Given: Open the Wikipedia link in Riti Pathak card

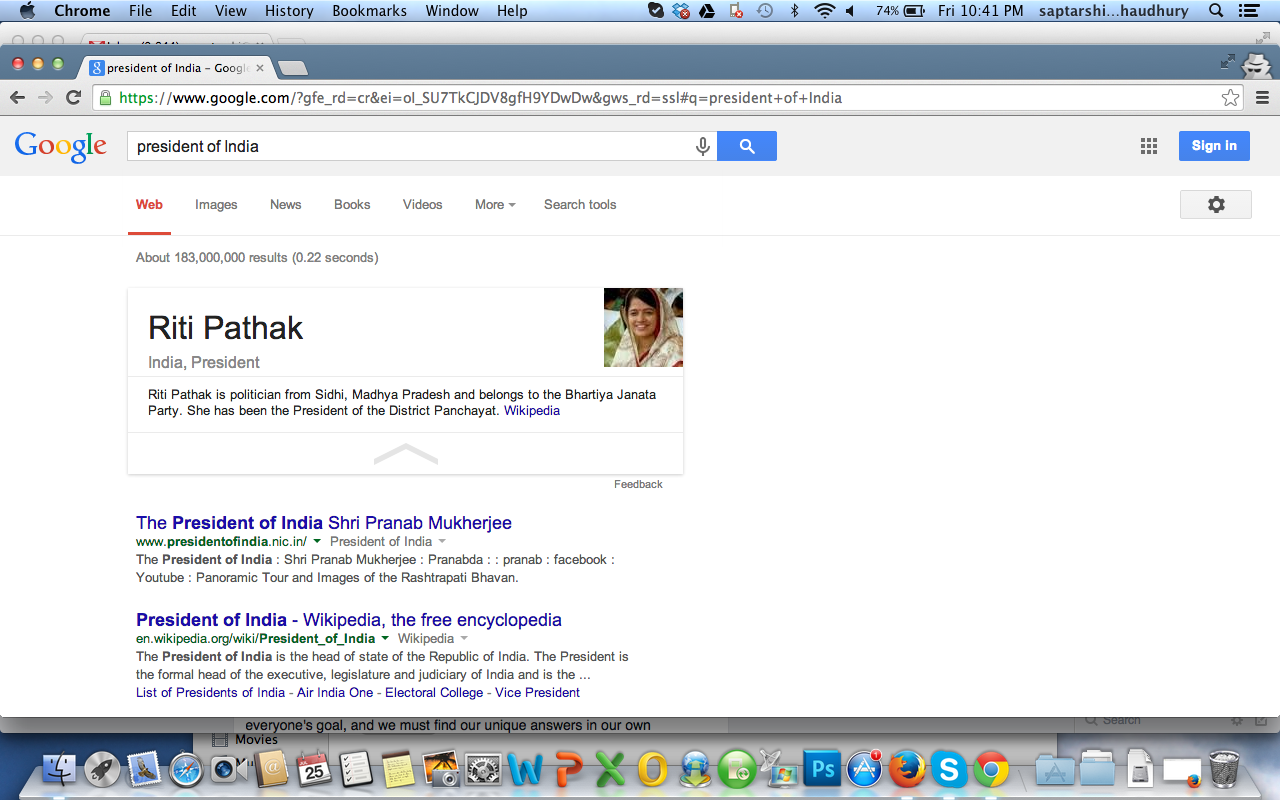Looking at the screenshot, I should click(x=531, y=411).
